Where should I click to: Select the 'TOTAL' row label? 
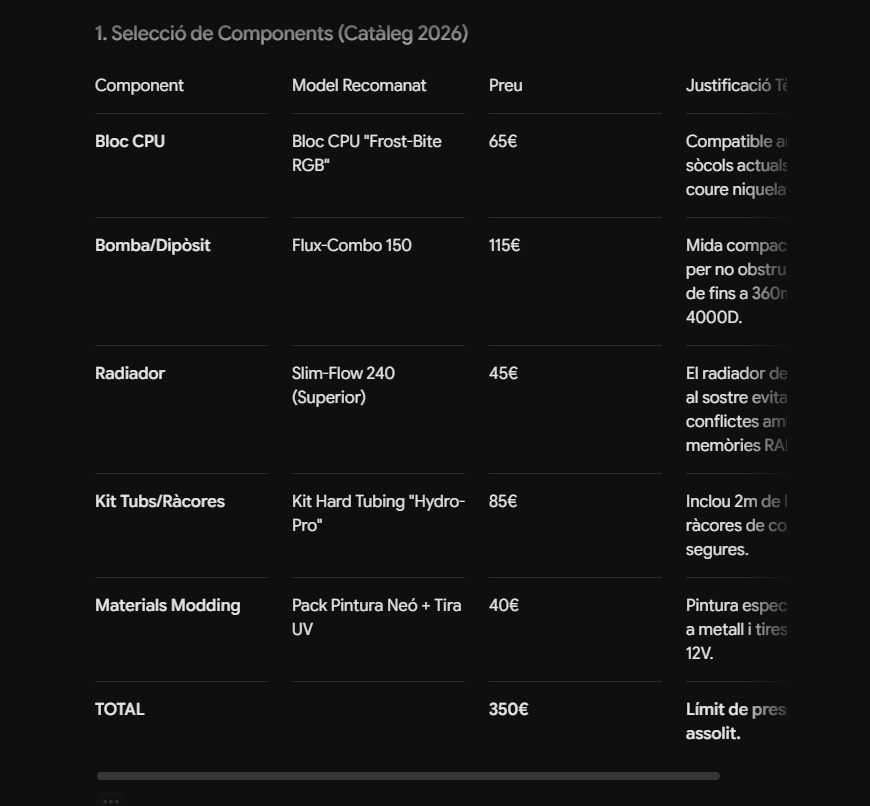click(120, 709)
